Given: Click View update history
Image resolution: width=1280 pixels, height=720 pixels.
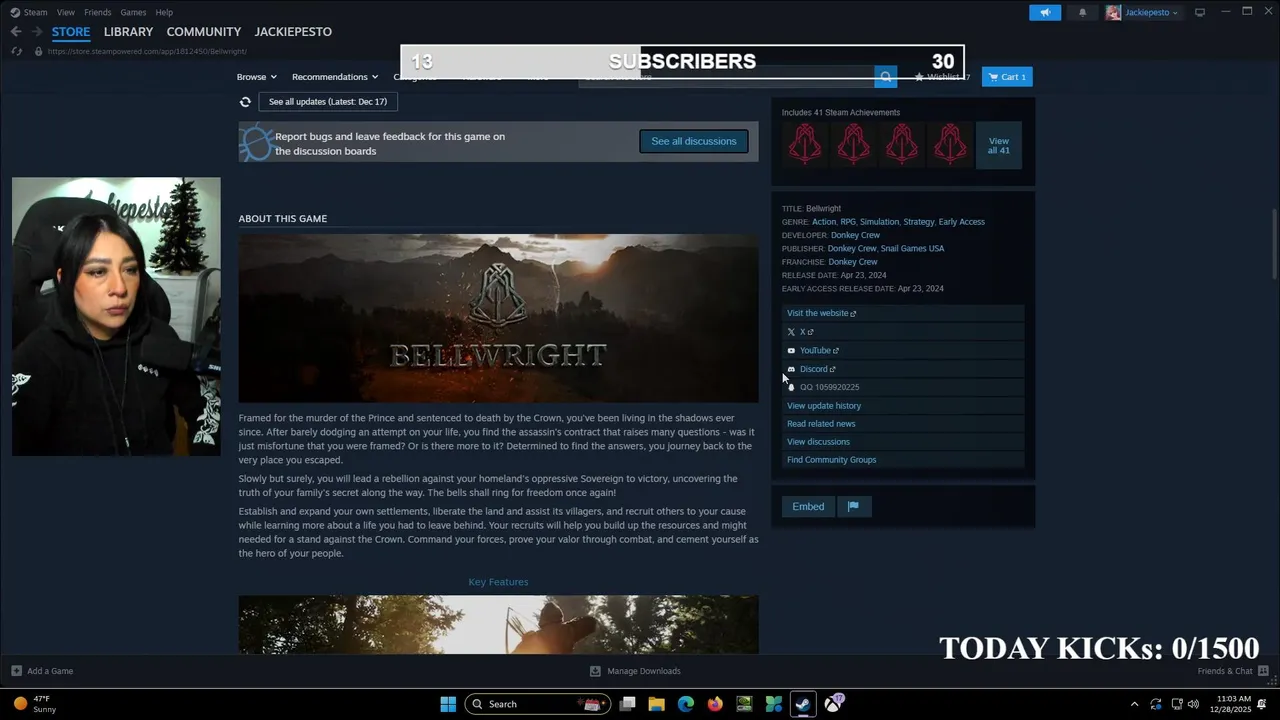Looking at the screenshot, I should click(903, 406).
